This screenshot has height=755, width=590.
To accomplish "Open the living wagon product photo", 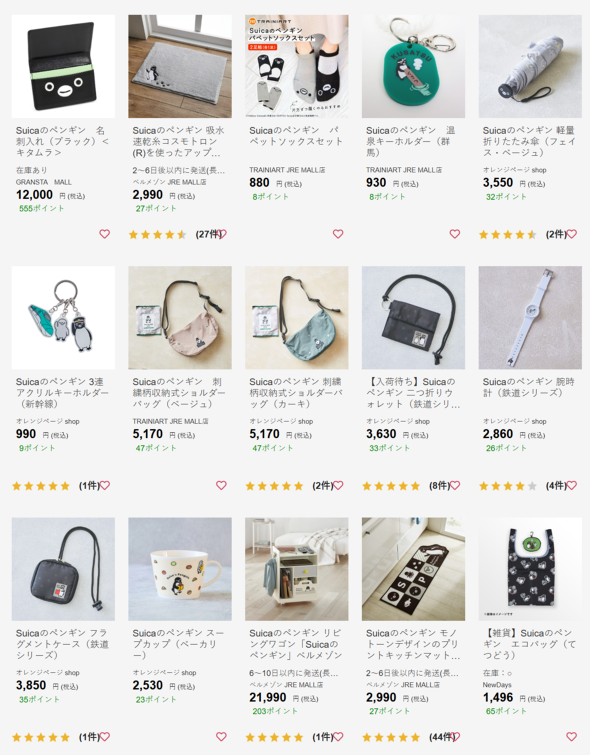I will 297,569.
